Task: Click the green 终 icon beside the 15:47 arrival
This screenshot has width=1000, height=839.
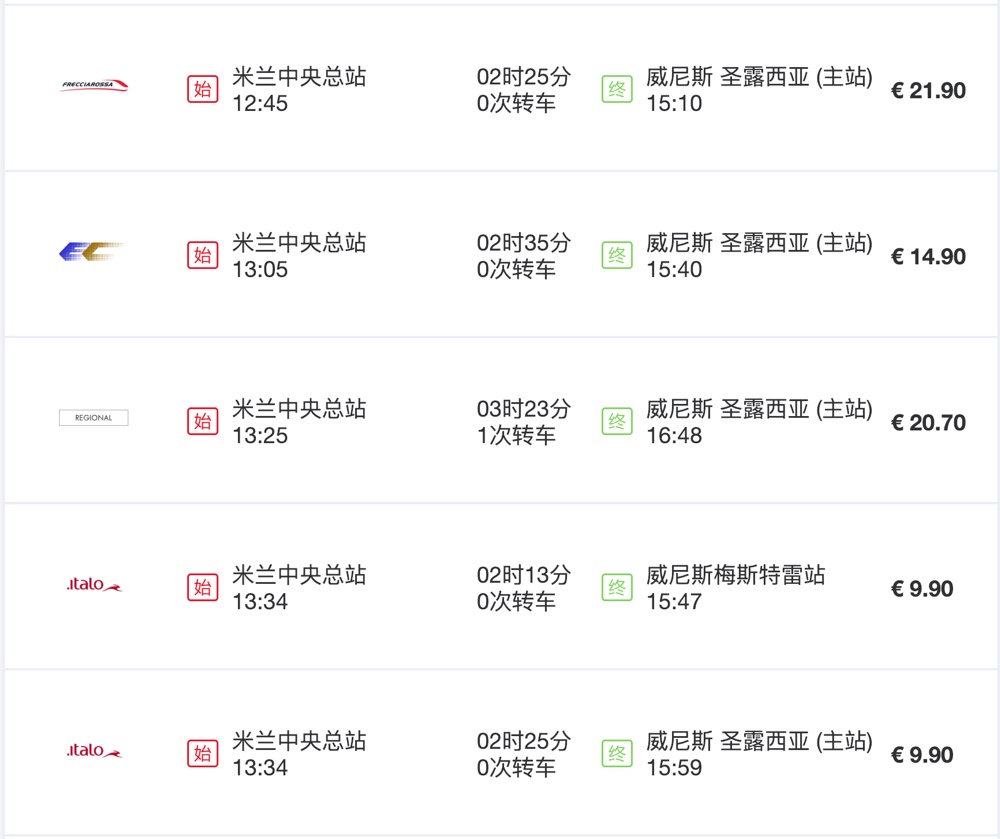Action: pyautogui.click(x=617, y=587)
